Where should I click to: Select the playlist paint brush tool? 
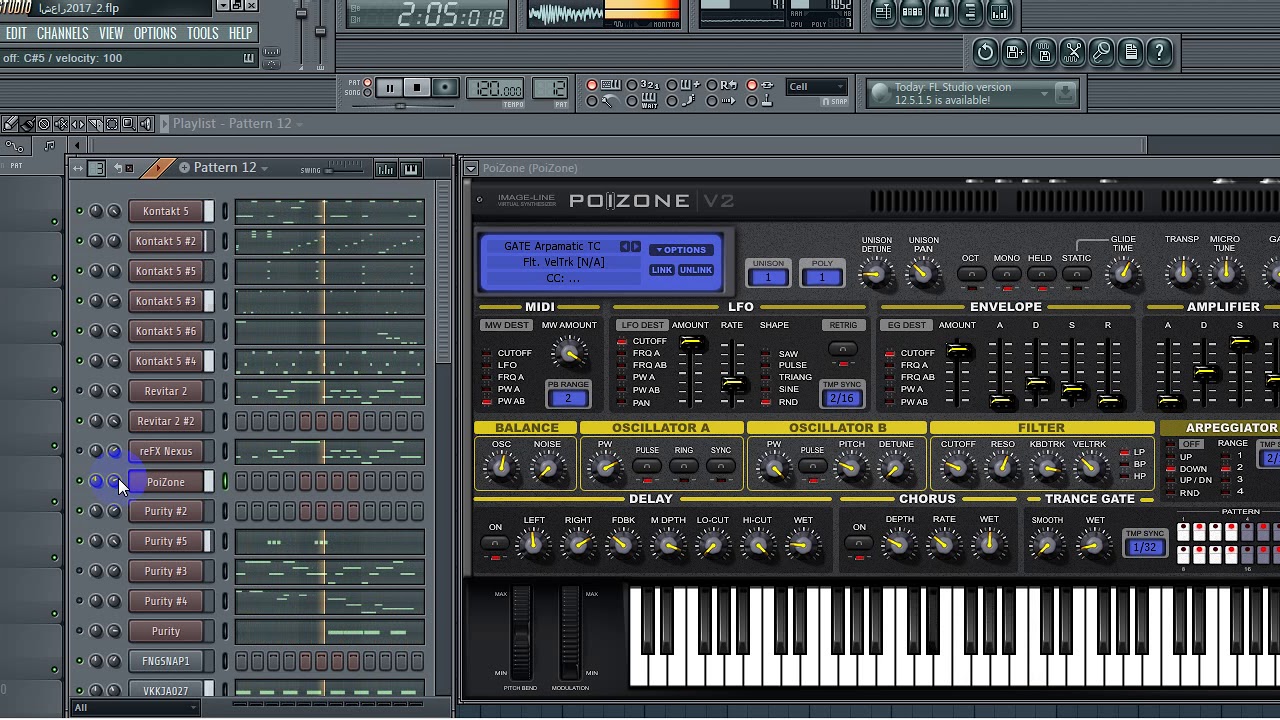coord(27,124)
